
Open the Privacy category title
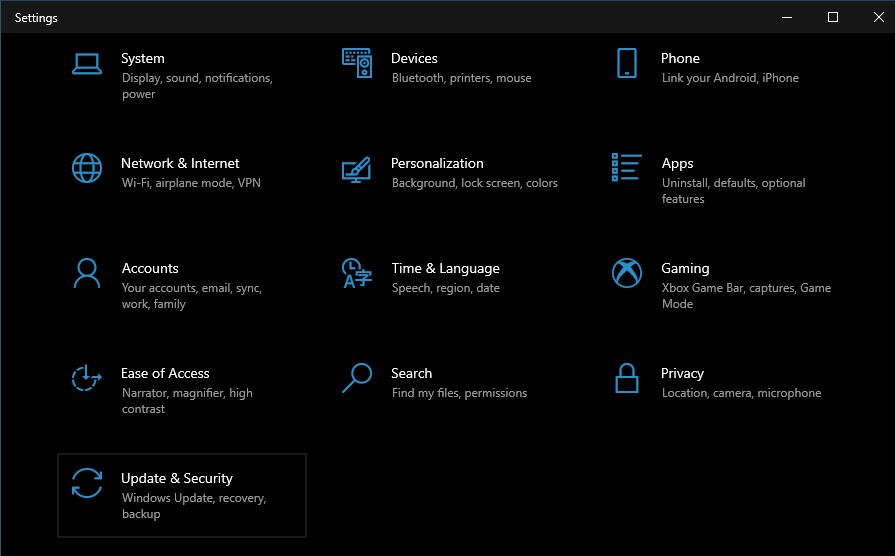682,373
